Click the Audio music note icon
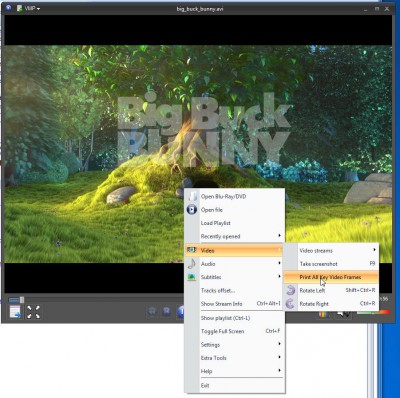 [192, 264]
